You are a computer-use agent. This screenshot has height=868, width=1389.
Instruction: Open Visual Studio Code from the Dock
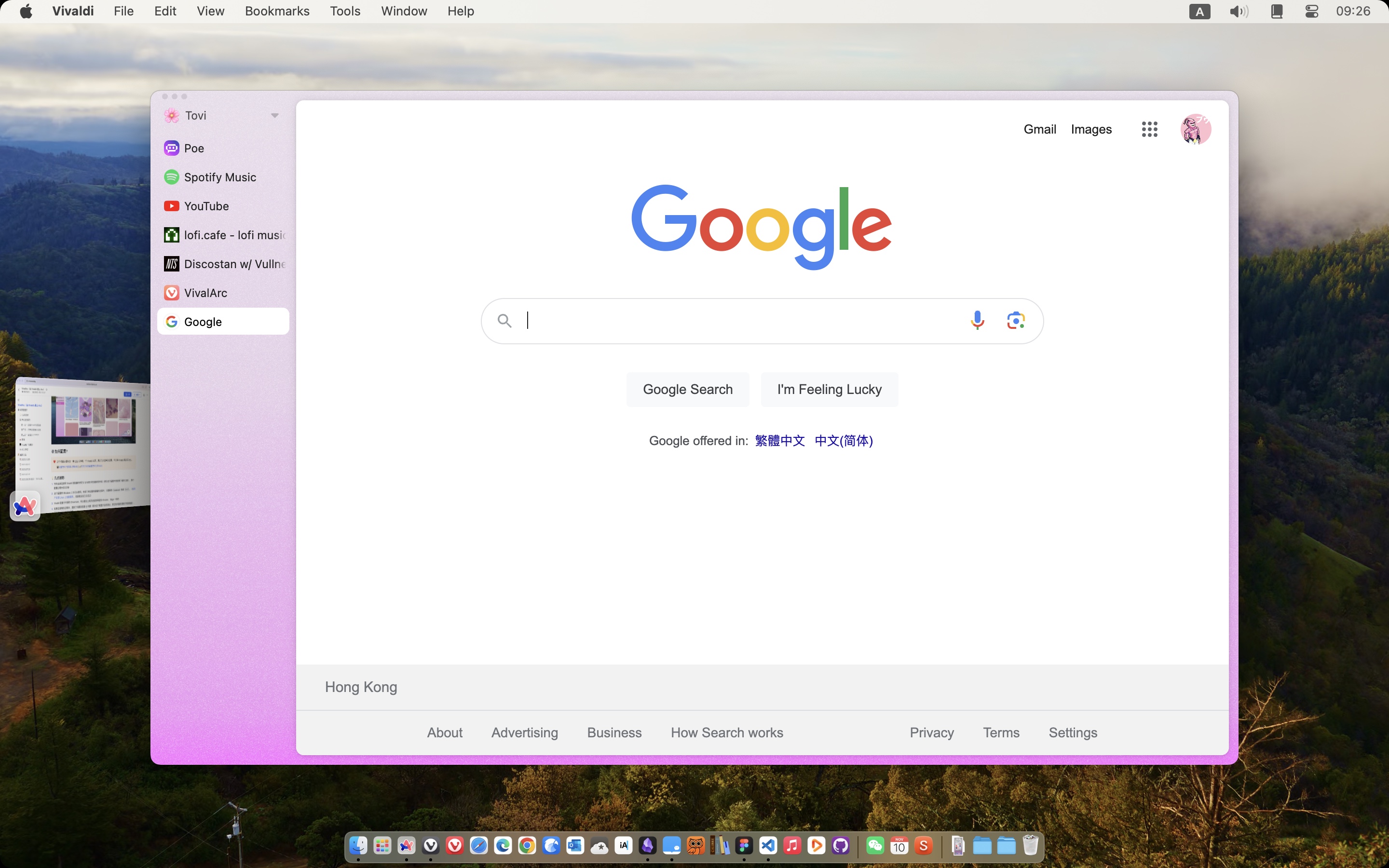[768, 845]
